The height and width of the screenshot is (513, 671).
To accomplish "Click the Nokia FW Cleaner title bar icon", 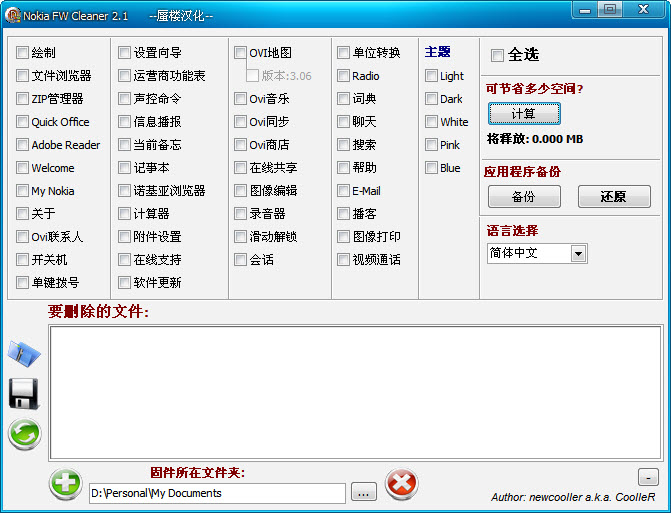I will click(13, 16).
